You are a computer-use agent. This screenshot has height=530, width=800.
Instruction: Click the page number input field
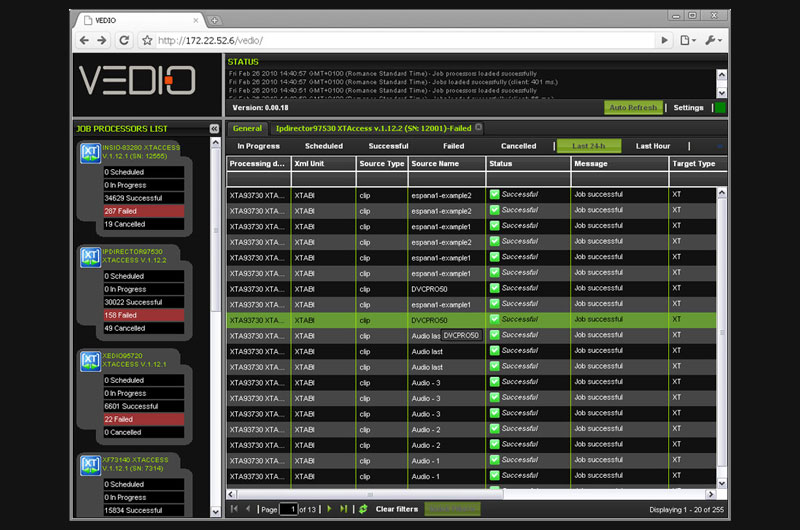[x=288, y=509]
